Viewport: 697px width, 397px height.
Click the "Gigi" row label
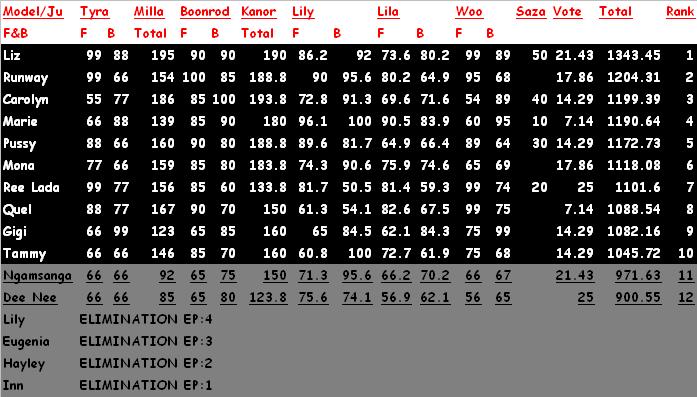15,232
